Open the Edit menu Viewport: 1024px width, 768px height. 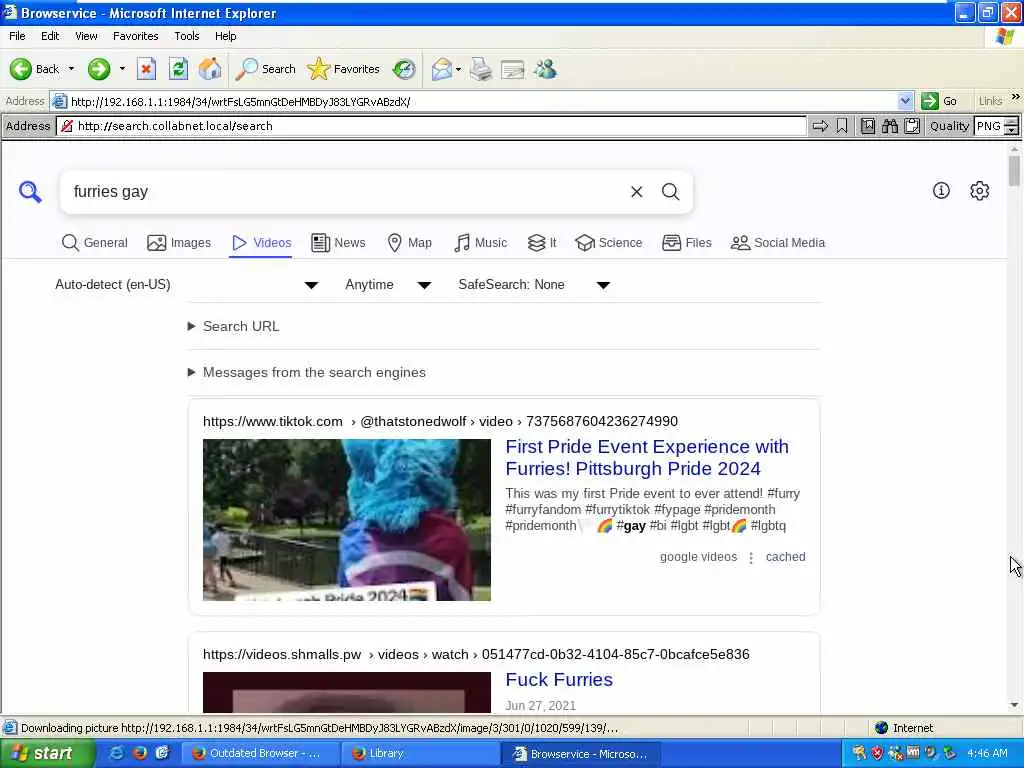[50, 36]
